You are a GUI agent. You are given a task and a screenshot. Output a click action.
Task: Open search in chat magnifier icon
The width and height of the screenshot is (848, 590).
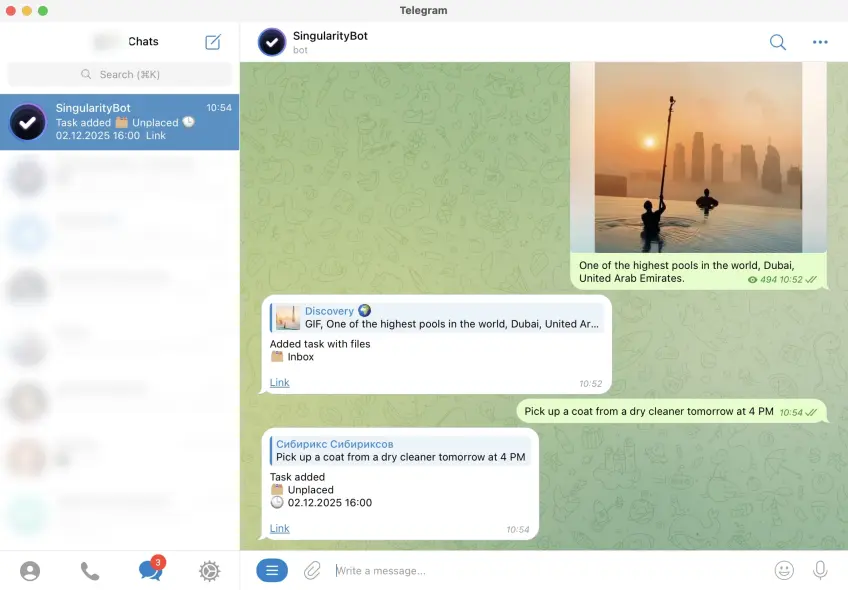(777, 42)
